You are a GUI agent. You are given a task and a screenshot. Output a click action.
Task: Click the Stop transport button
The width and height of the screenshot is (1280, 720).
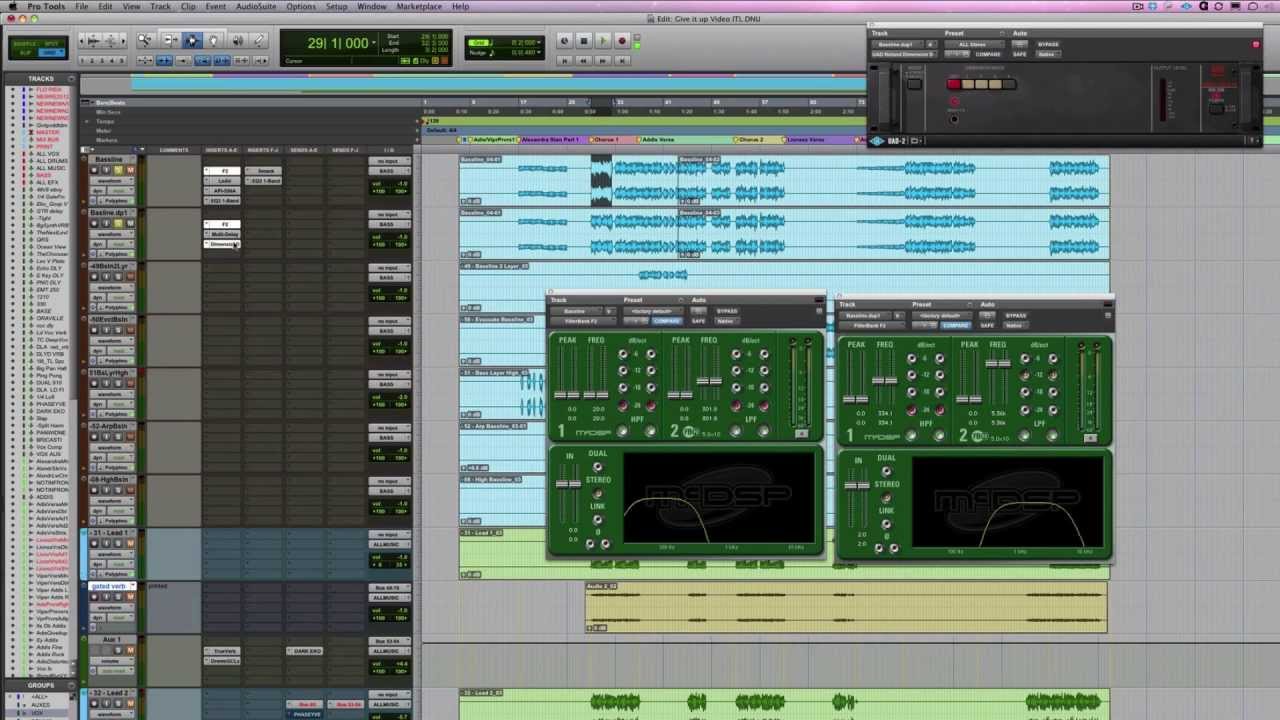[x=584, y=41]
